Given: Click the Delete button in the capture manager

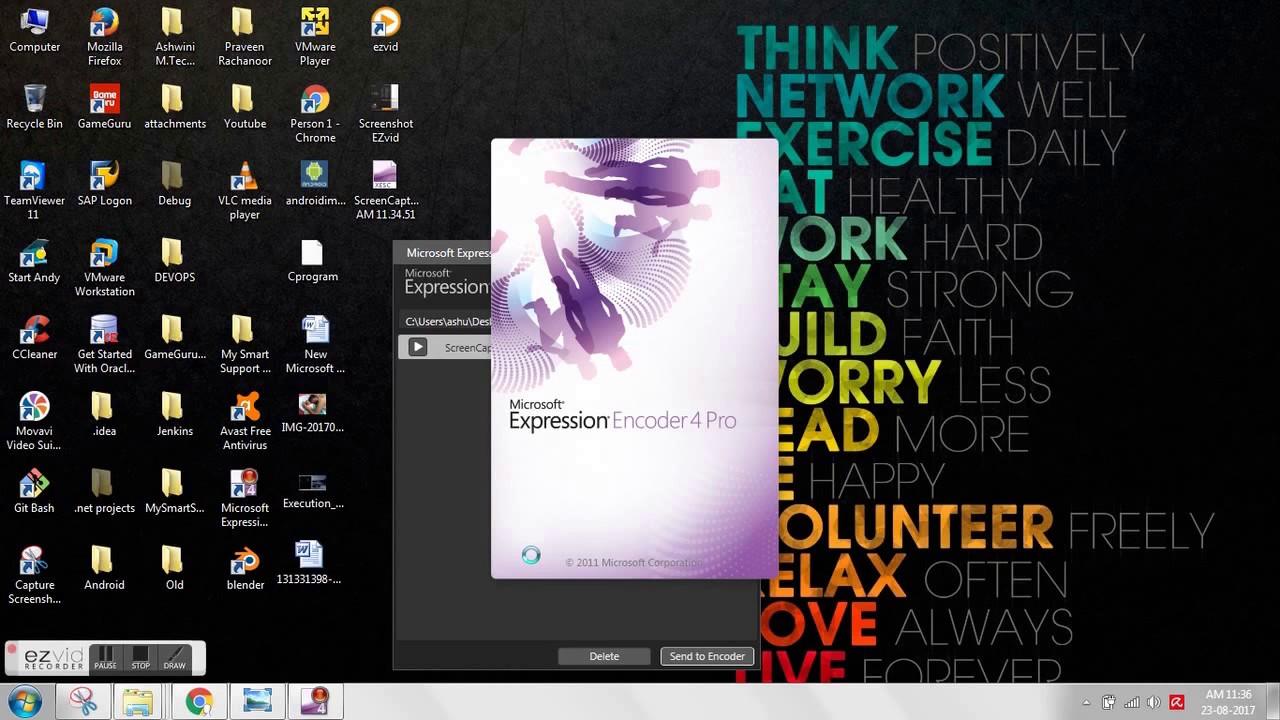Looking at the screenshot, I should coord(604,656).
